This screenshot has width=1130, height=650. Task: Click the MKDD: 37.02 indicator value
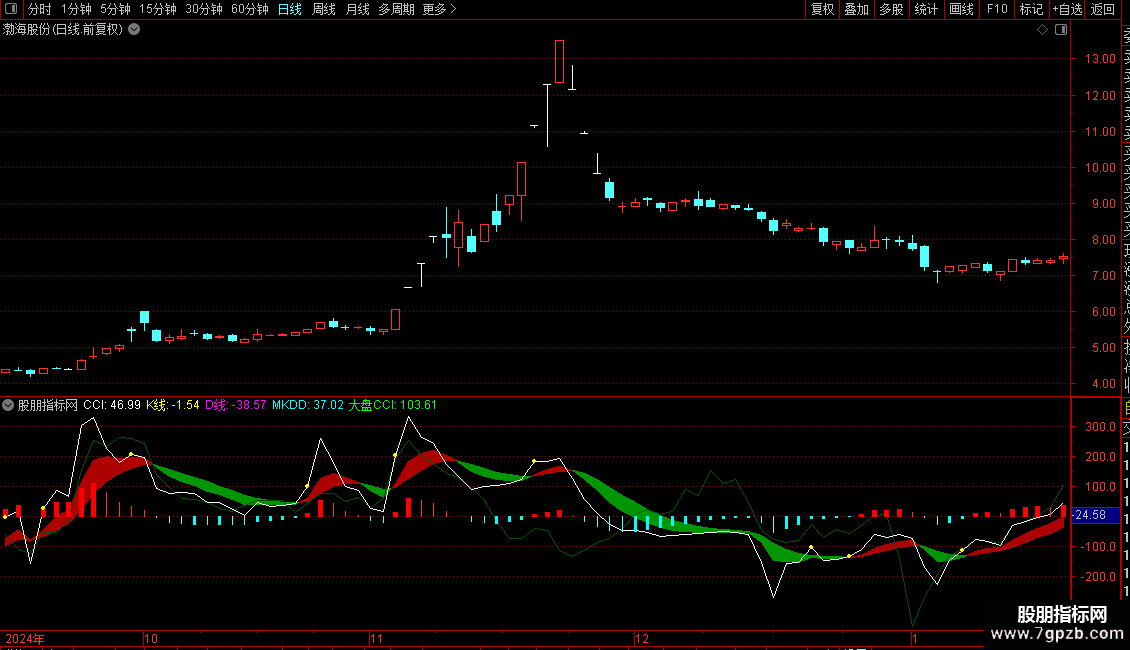click(x=308, y=405)
